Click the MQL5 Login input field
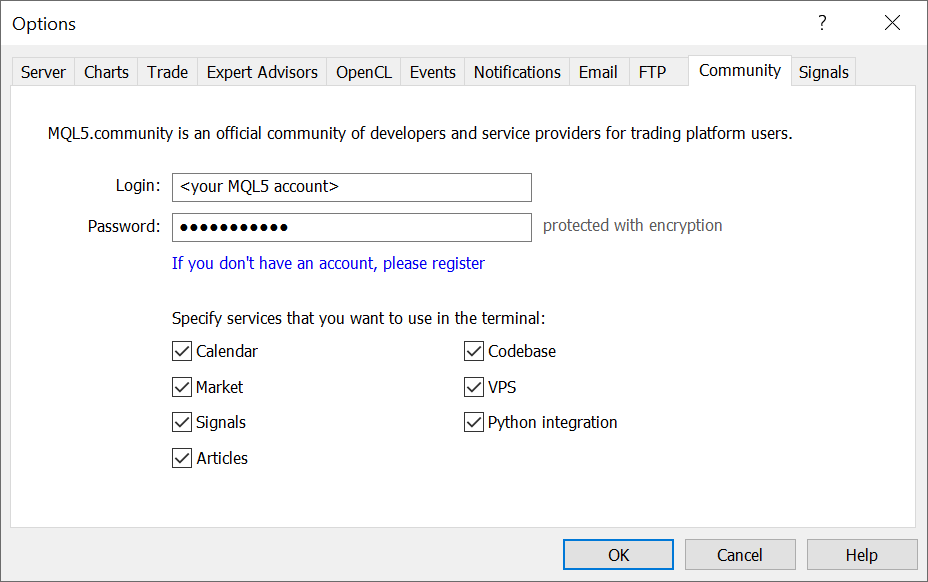Screen dimensions: 928x582 [351, 187]
